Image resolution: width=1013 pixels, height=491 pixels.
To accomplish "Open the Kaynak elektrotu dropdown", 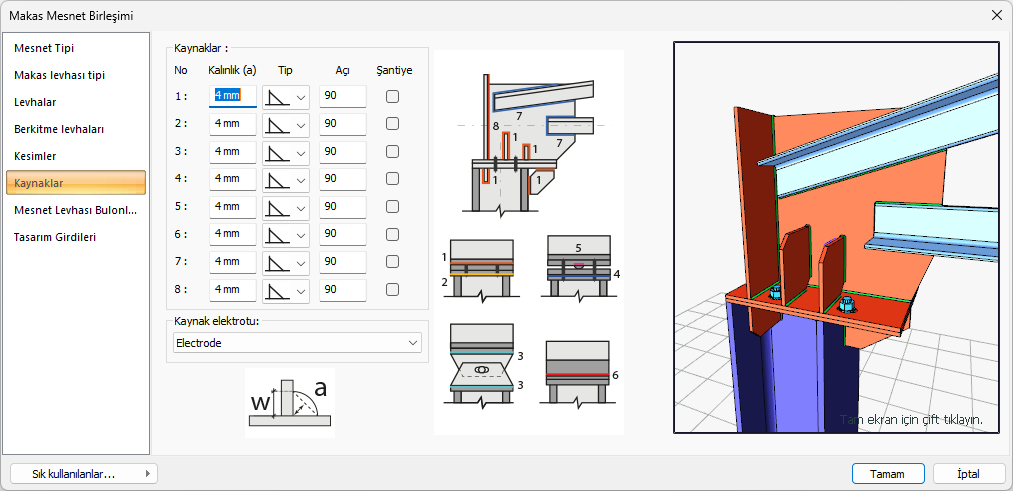I will pos(297,343).
